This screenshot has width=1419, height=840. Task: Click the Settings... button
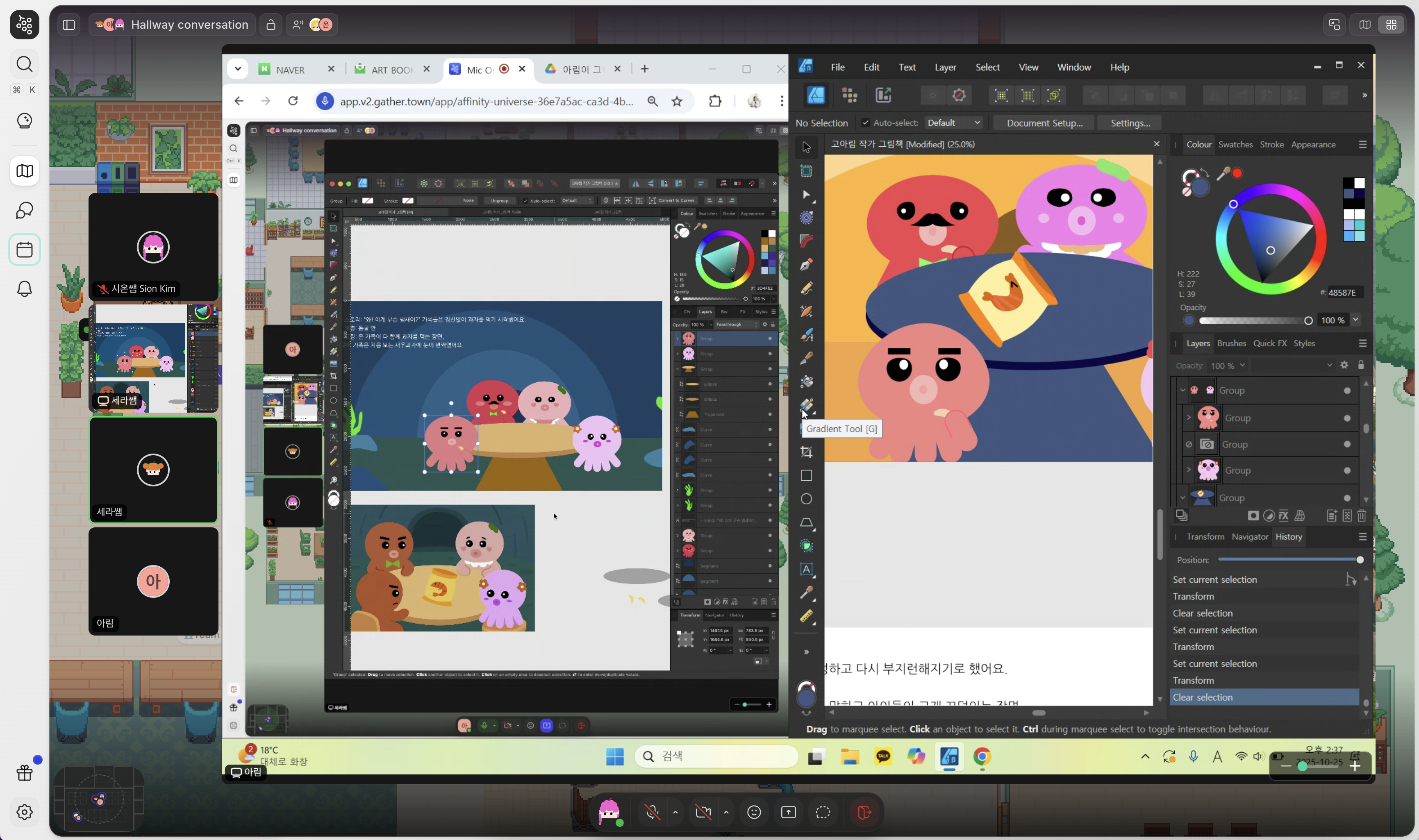[x=1130, y=123]
